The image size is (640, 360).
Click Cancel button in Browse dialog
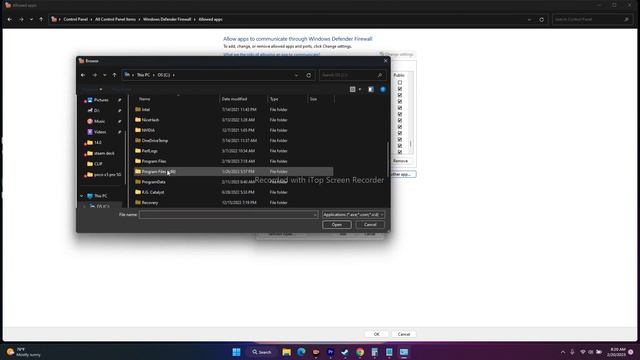[x=370, y=225]
